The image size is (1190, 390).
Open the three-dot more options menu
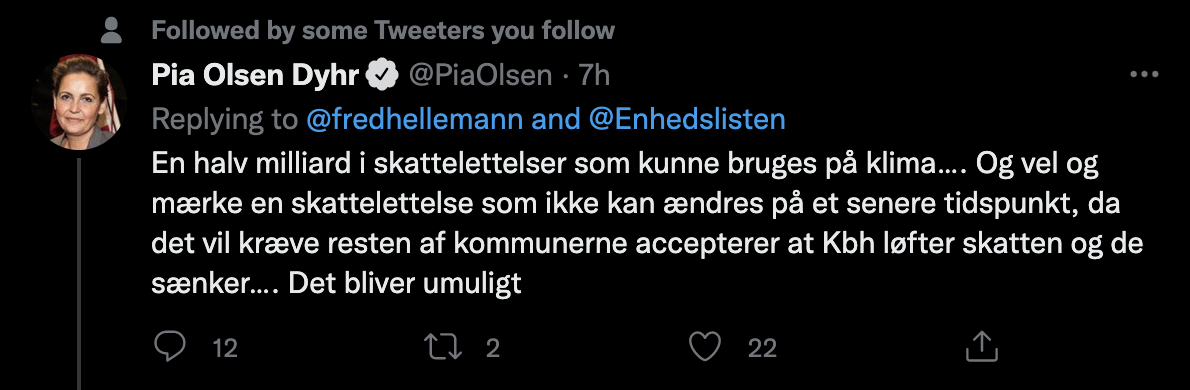pyautogui.click(x=1144, y=74)
